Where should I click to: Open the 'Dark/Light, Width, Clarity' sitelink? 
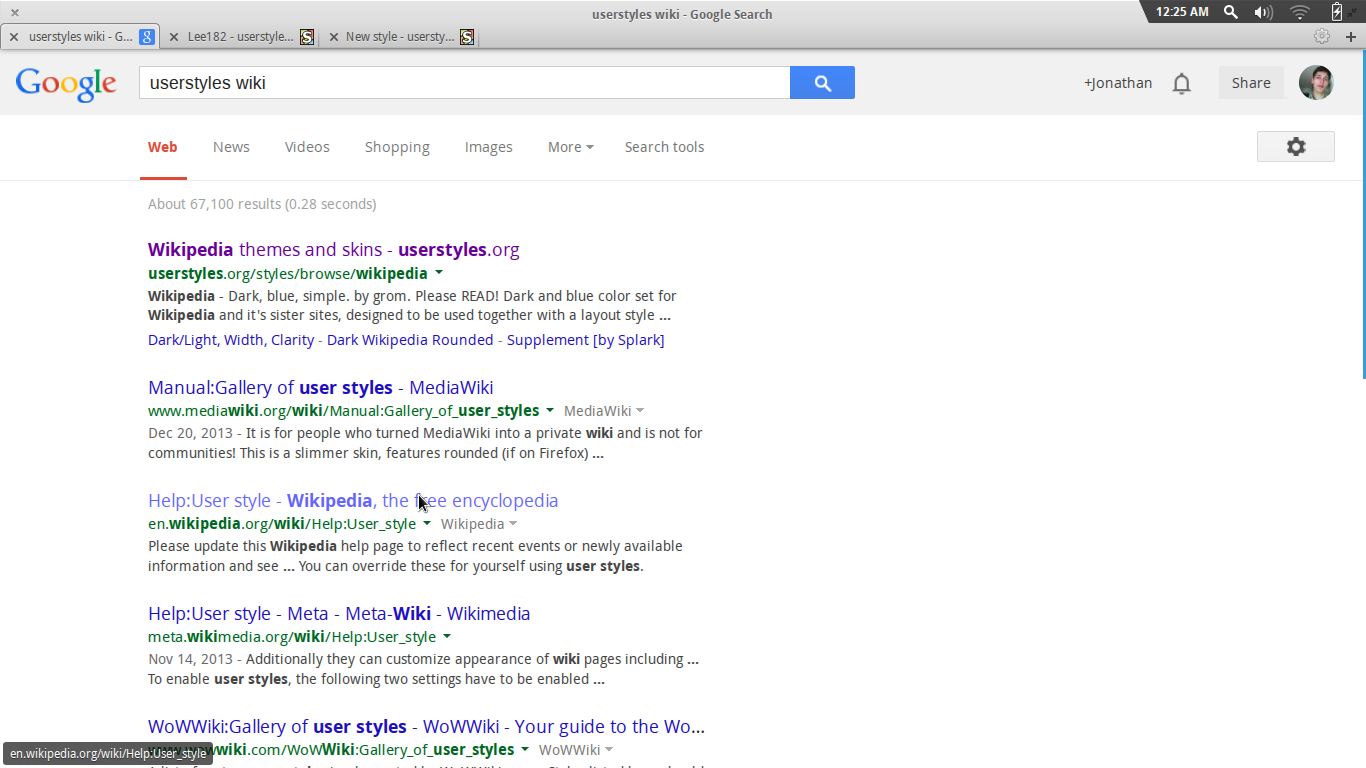pos(231,340)
